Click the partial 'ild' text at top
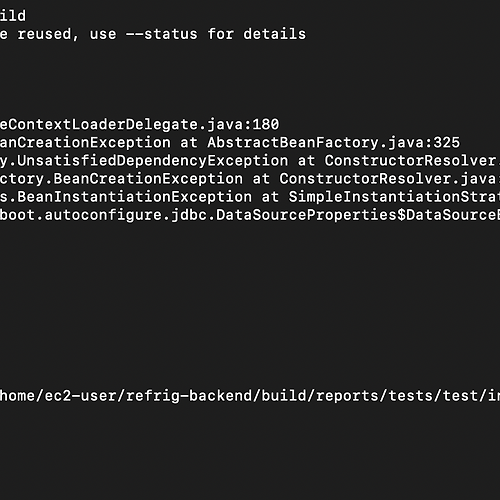This screenshot has height=500, width=500. (x=13, y=16)
